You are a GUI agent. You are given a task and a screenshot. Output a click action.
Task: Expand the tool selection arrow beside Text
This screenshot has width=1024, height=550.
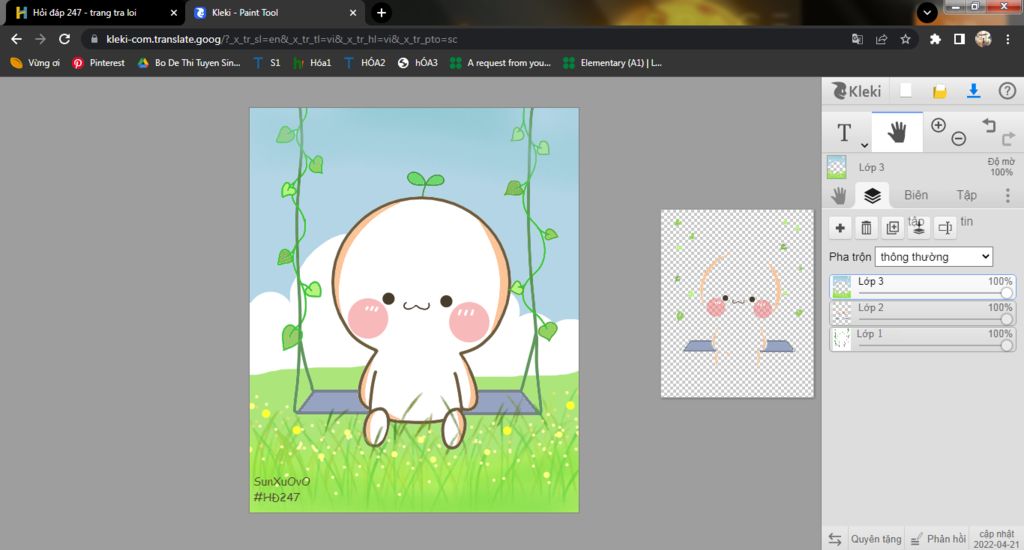tap(864, 145)
